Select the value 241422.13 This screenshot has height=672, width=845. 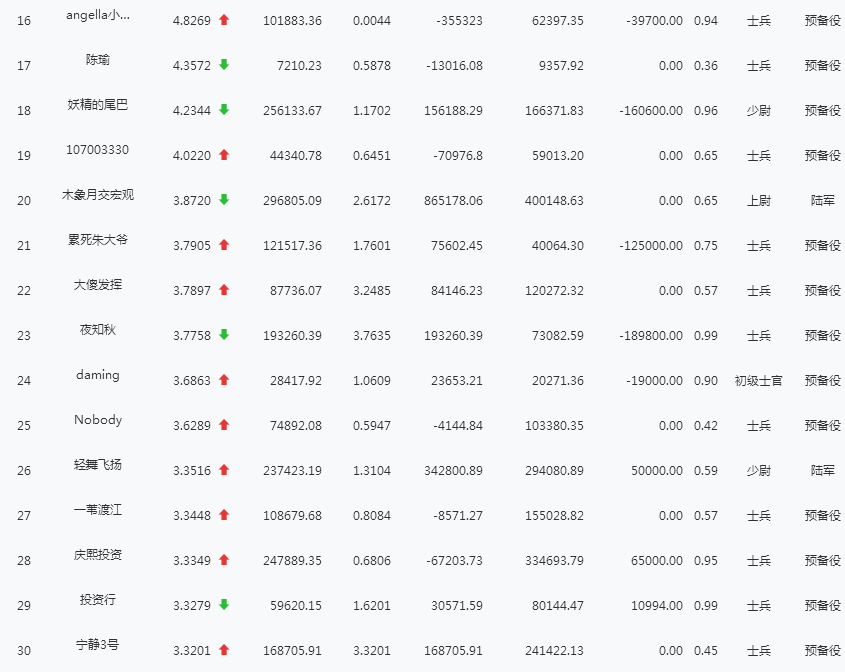click(554, 651)
